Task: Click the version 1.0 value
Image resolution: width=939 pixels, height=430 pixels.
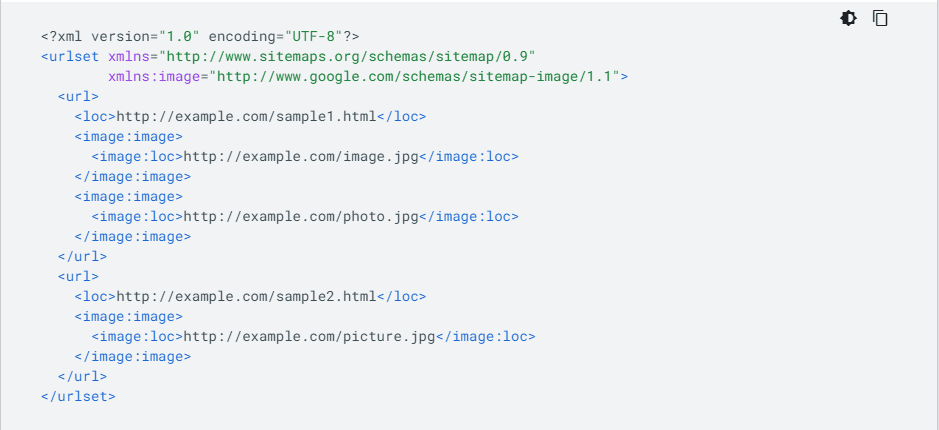Action: pyautogui.click(x=178, y=36)
